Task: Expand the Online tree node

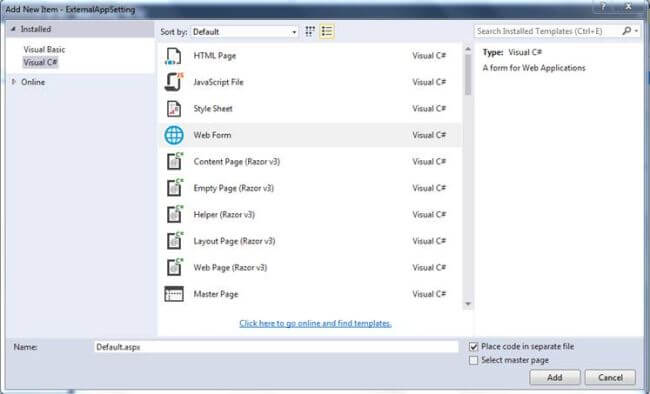Action: click(14, 82)
